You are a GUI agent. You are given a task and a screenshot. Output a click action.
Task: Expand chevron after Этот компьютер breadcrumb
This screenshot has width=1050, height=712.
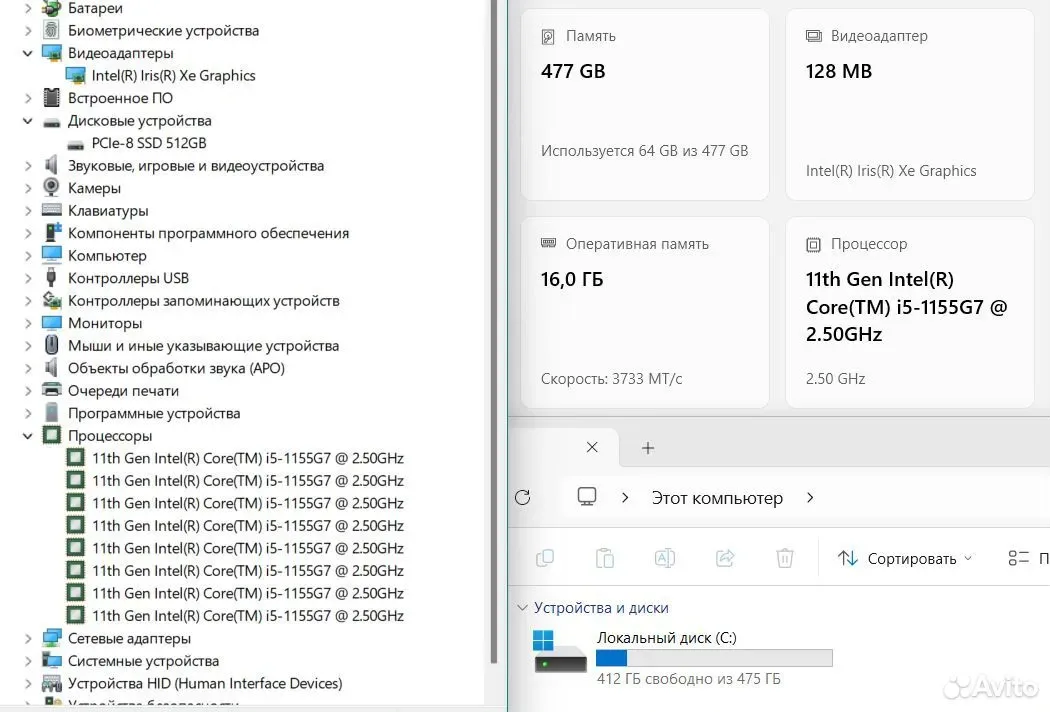(x=810, y=498)
